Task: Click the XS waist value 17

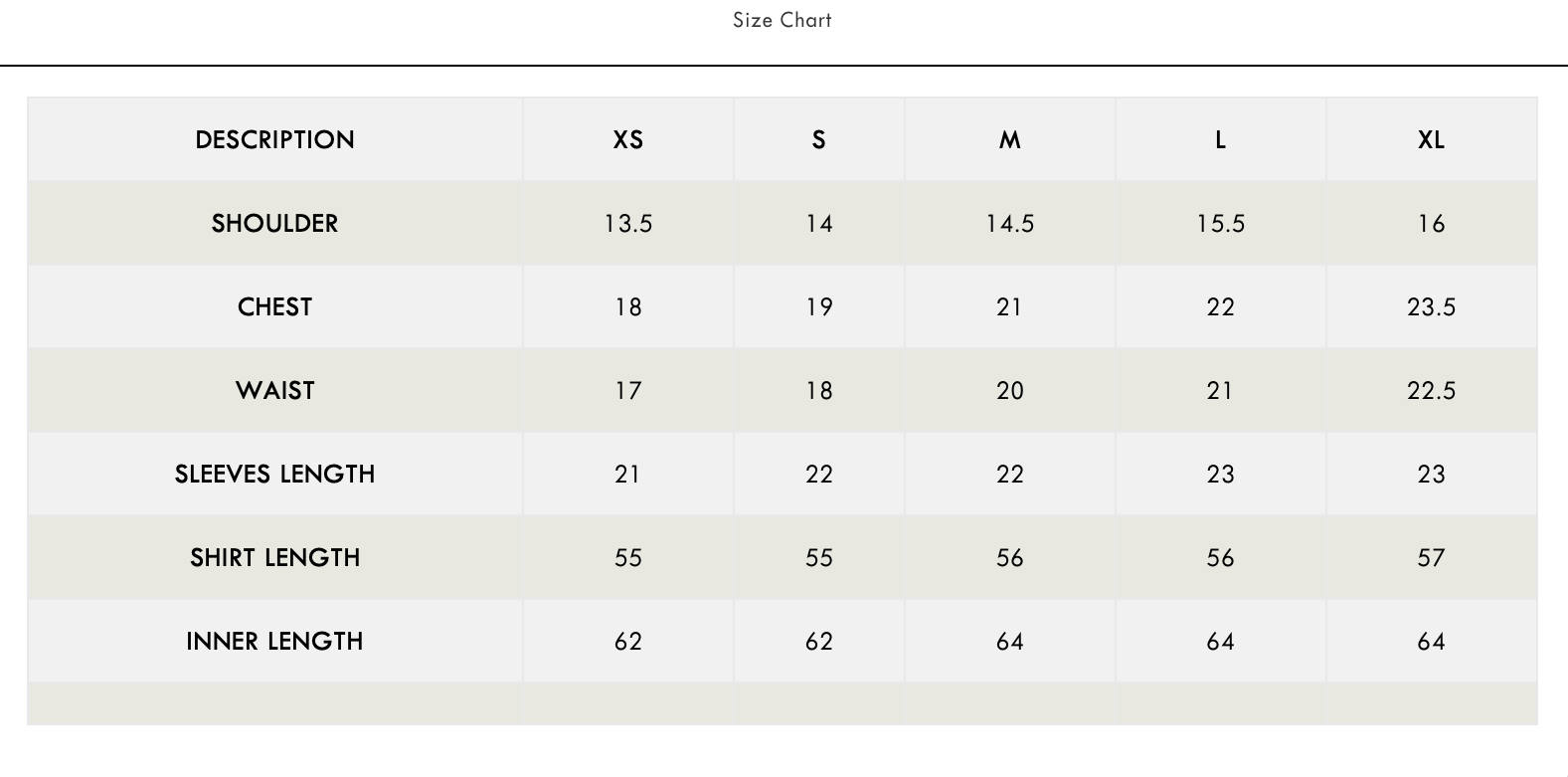Action: coord(627,390)
